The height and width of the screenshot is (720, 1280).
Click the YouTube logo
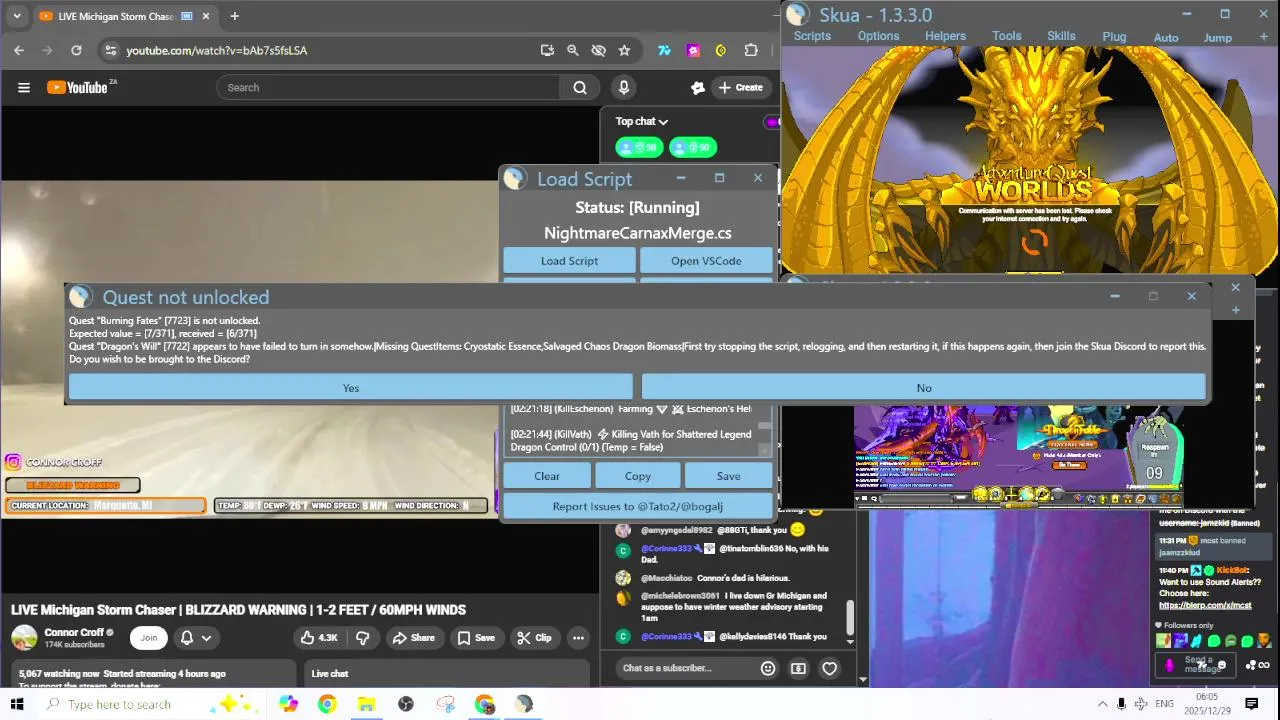78,87
